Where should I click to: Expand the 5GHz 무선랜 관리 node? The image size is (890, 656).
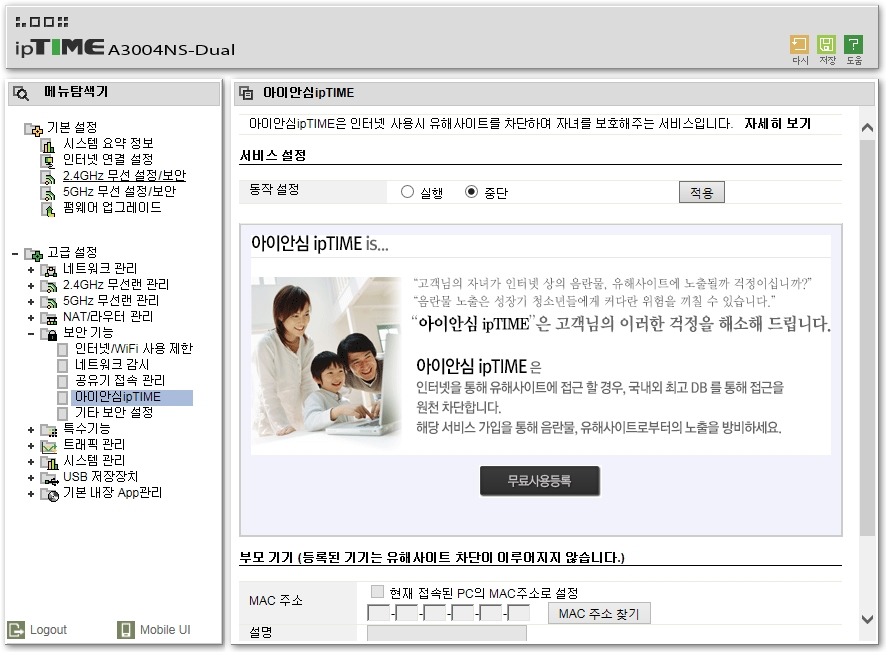click(31, 302)
